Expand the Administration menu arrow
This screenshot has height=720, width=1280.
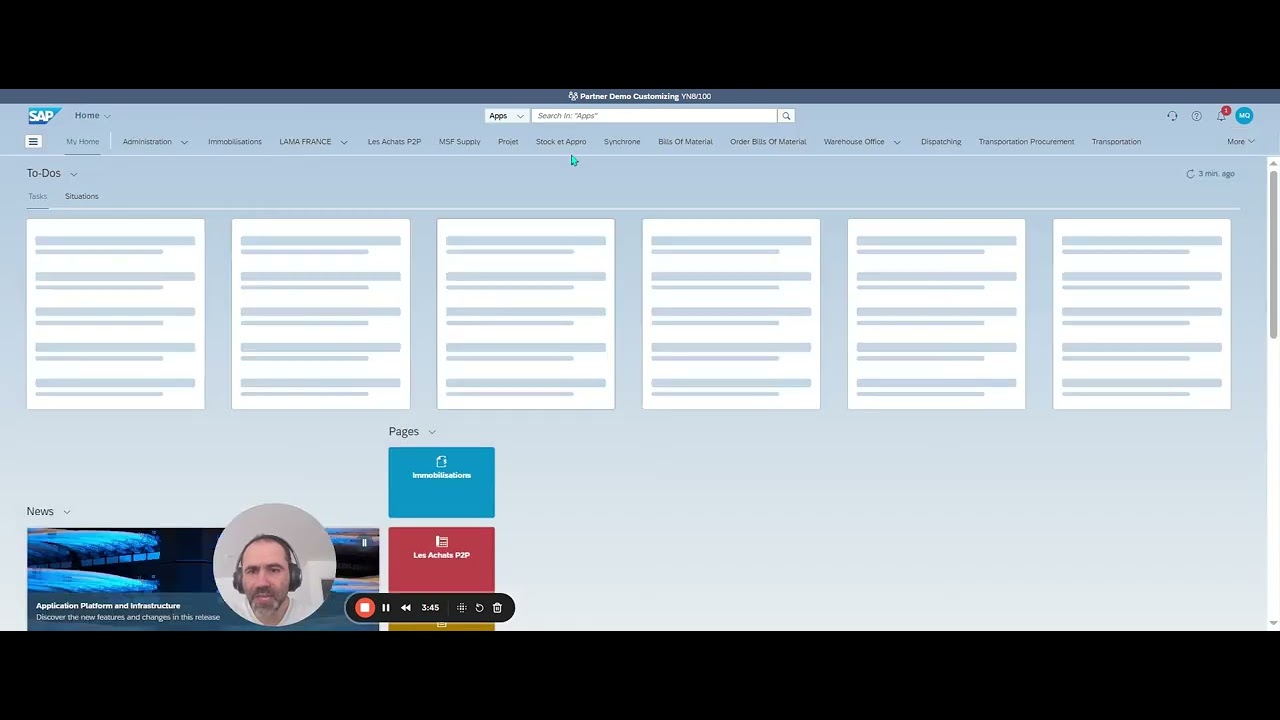(x=184, y=142)
